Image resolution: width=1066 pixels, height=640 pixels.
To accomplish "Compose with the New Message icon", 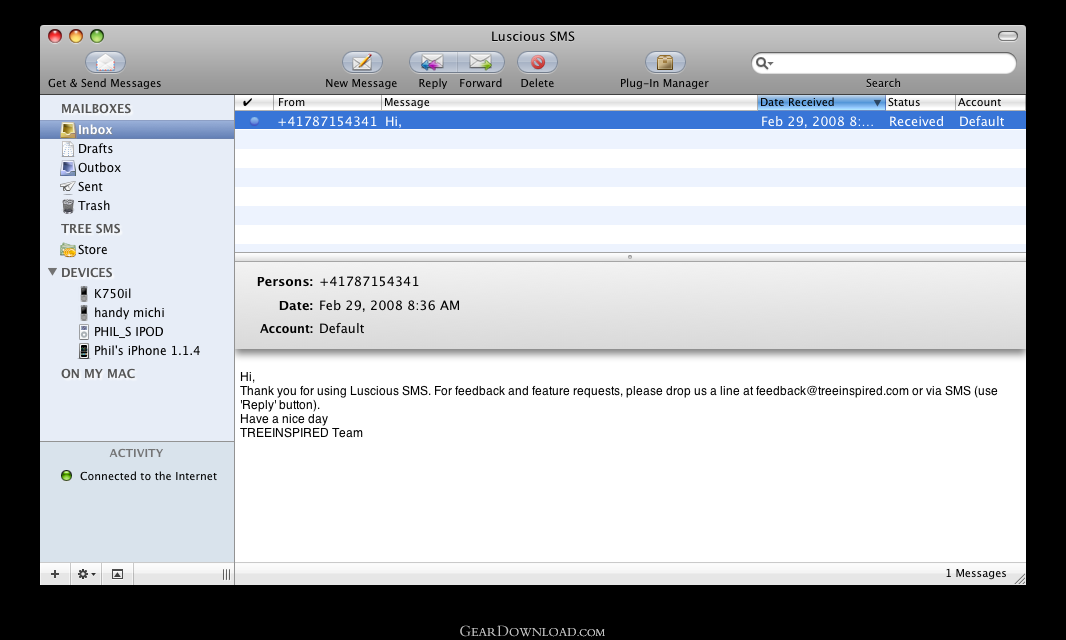I will point(362,63).
